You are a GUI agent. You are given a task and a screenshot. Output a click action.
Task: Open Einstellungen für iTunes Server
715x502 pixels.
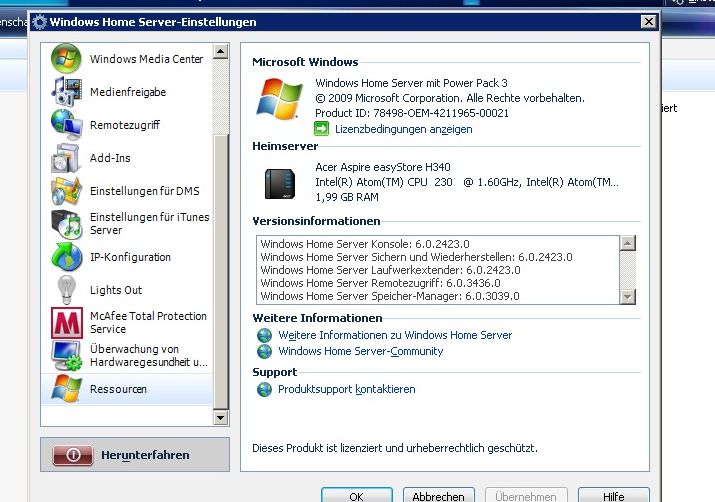(127, 224)
